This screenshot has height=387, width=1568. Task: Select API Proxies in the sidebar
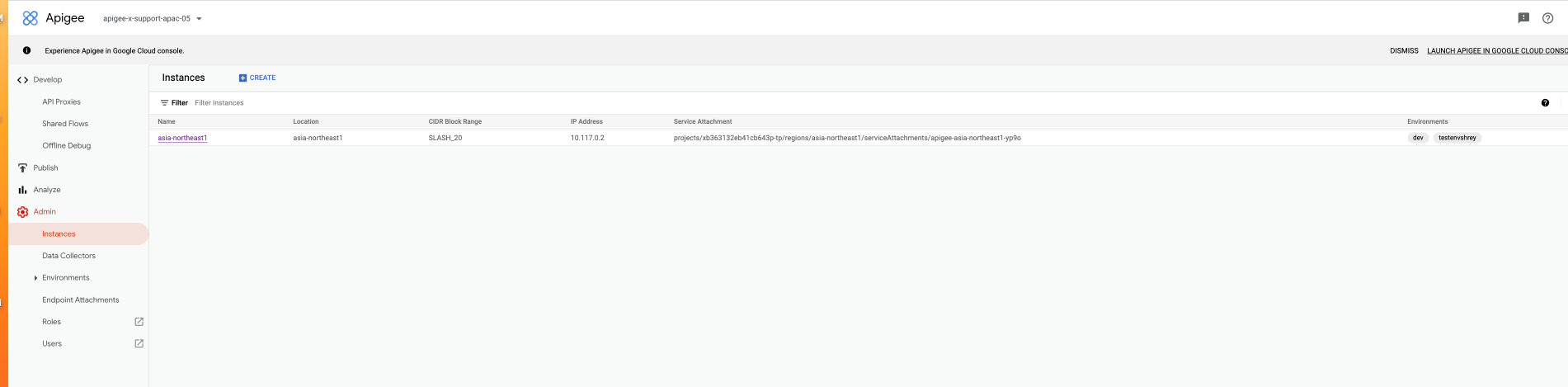pos(62,102)
